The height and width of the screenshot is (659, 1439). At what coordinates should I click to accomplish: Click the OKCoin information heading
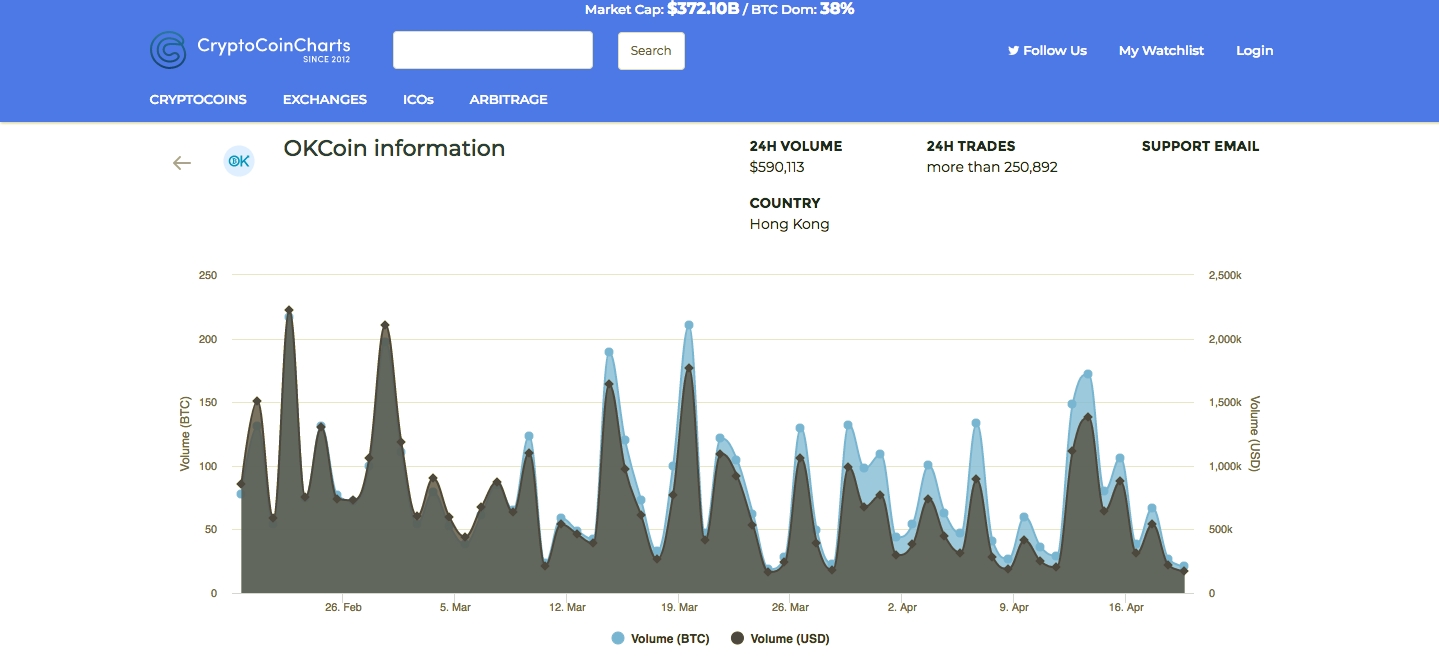(394, 149)
